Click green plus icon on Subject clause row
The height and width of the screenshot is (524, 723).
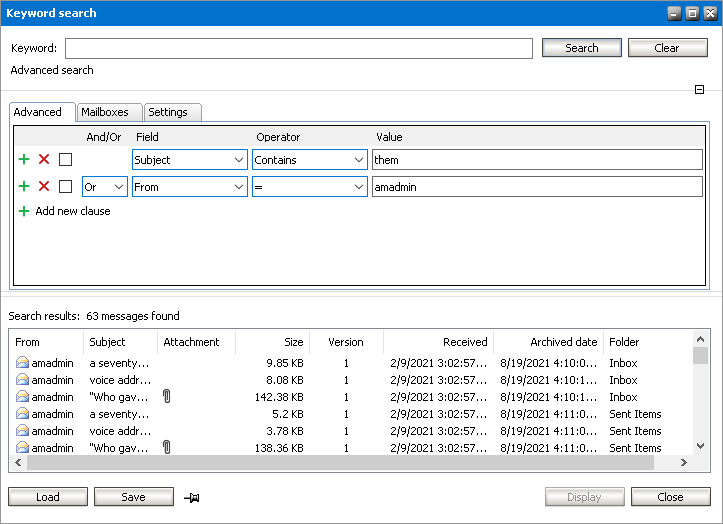24,159
